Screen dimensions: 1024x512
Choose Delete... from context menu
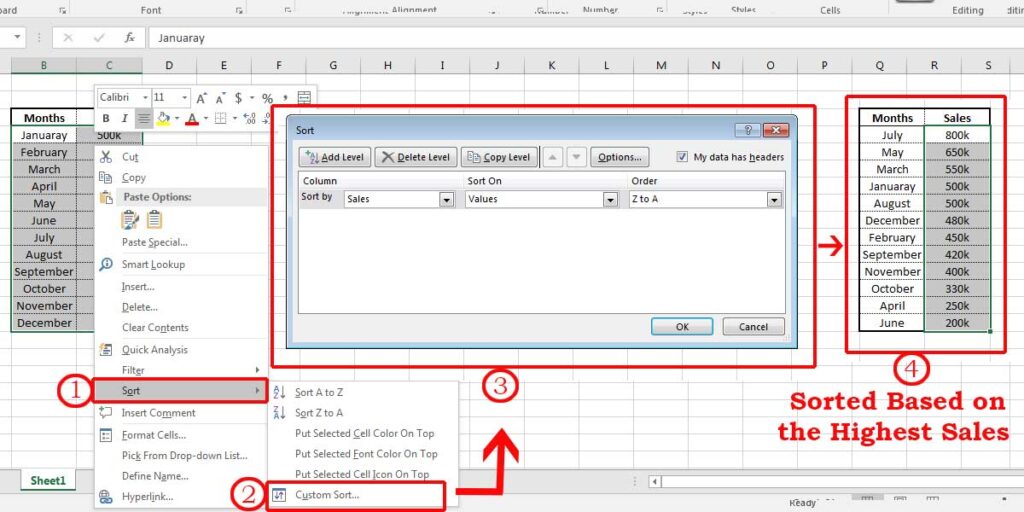coord(139,307)
